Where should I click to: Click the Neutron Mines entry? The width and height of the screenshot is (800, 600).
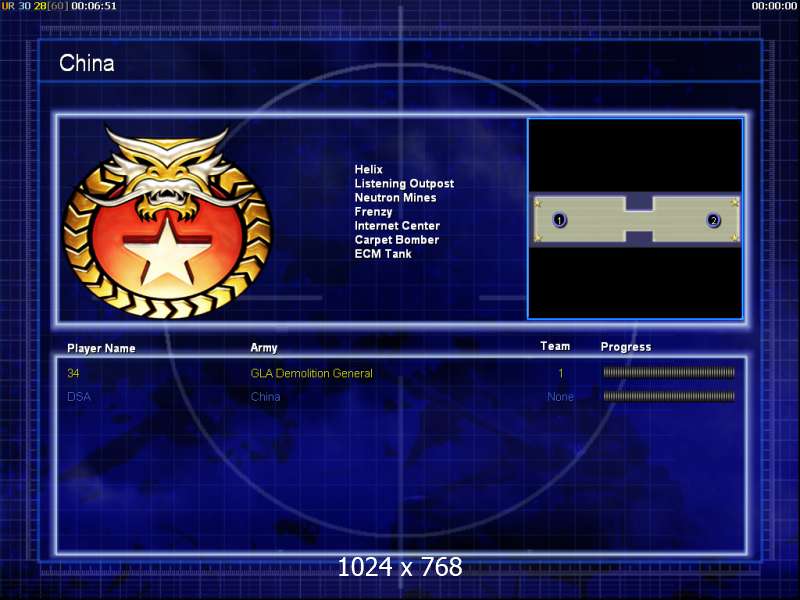395,197
